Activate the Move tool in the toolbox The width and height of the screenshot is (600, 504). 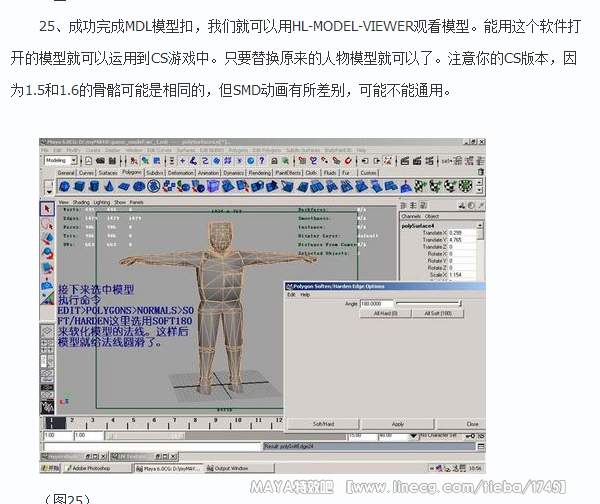[47, 239]
